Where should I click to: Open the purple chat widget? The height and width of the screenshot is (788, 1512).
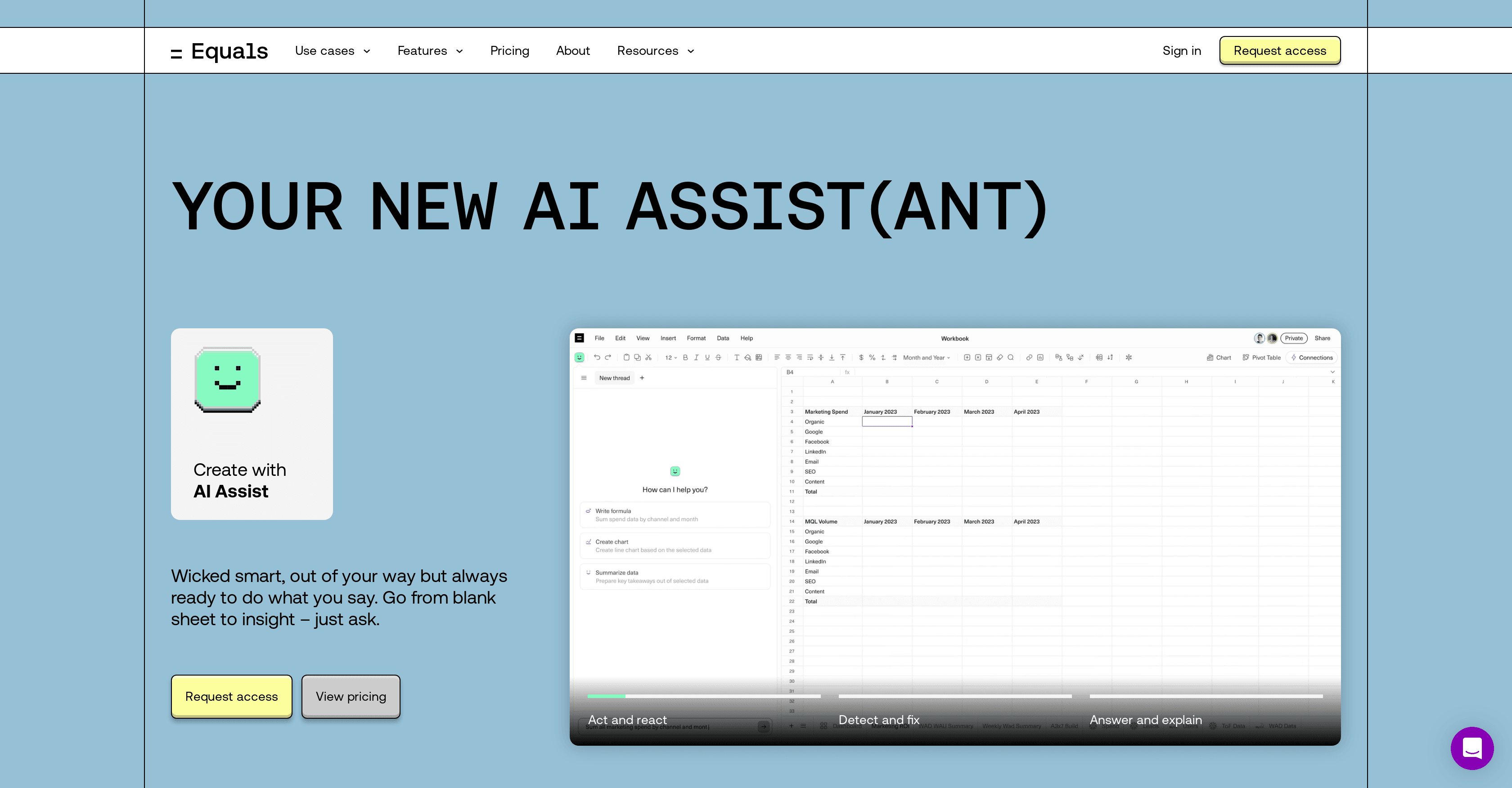[x=1471, y=748]
